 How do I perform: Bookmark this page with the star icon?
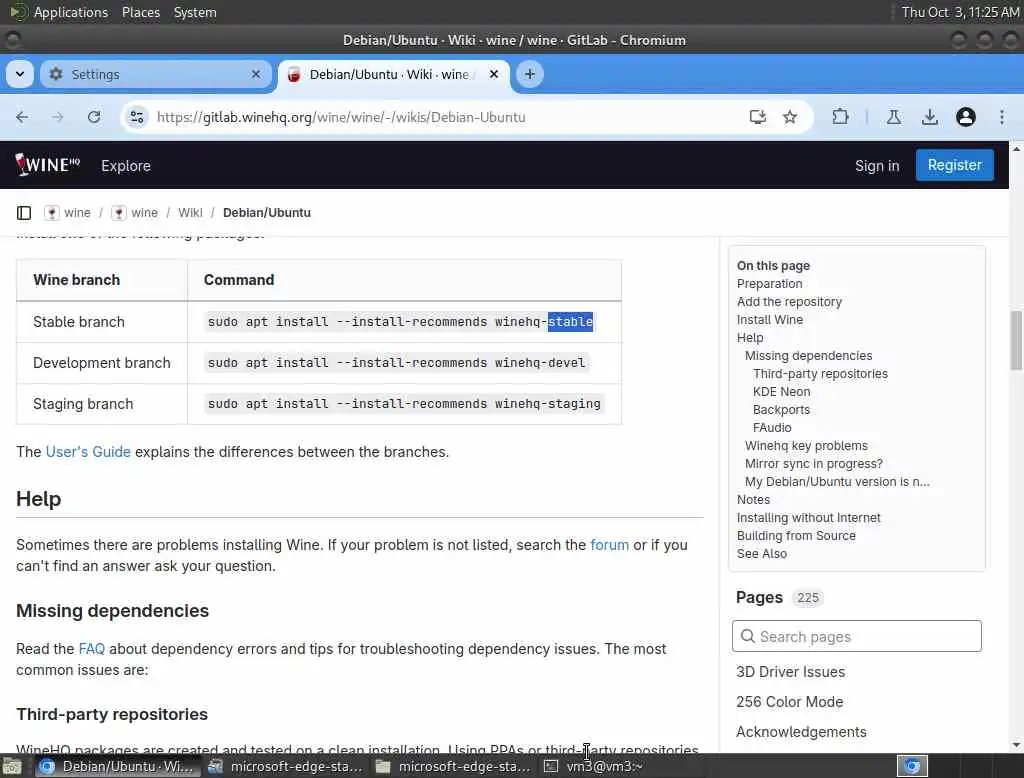(790, 118)
